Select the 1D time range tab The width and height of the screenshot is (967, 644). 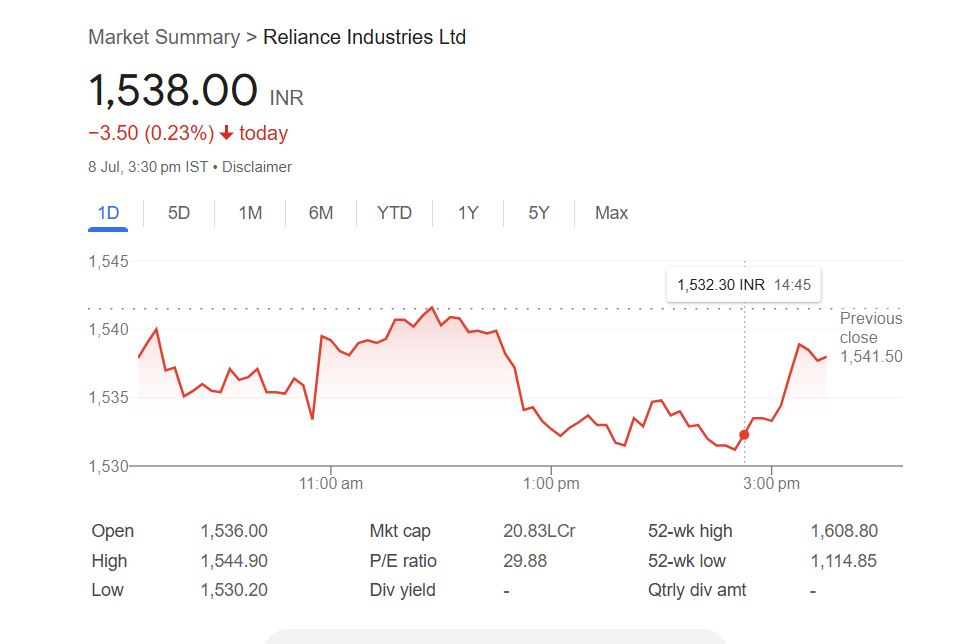108,213
